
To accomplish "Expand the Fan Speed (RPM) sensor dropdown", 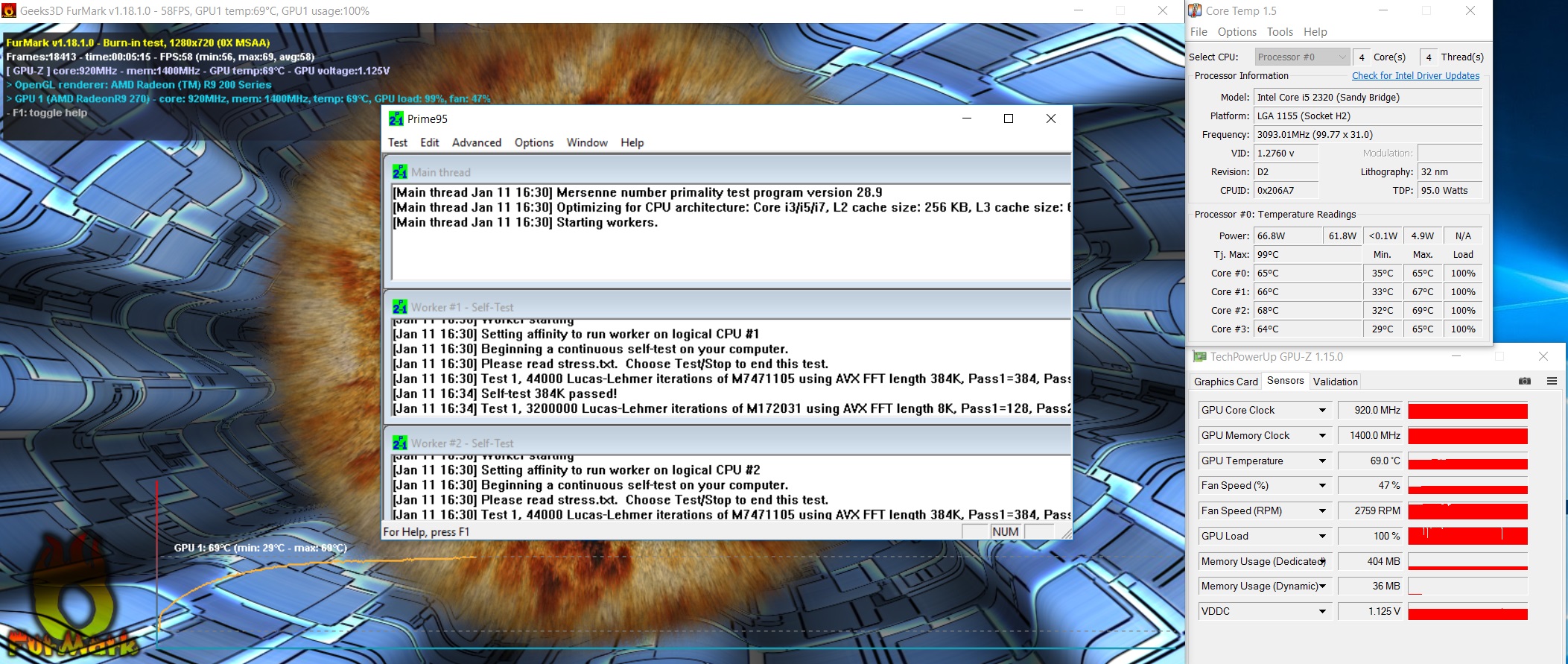I will click(x=1322, y=510).
